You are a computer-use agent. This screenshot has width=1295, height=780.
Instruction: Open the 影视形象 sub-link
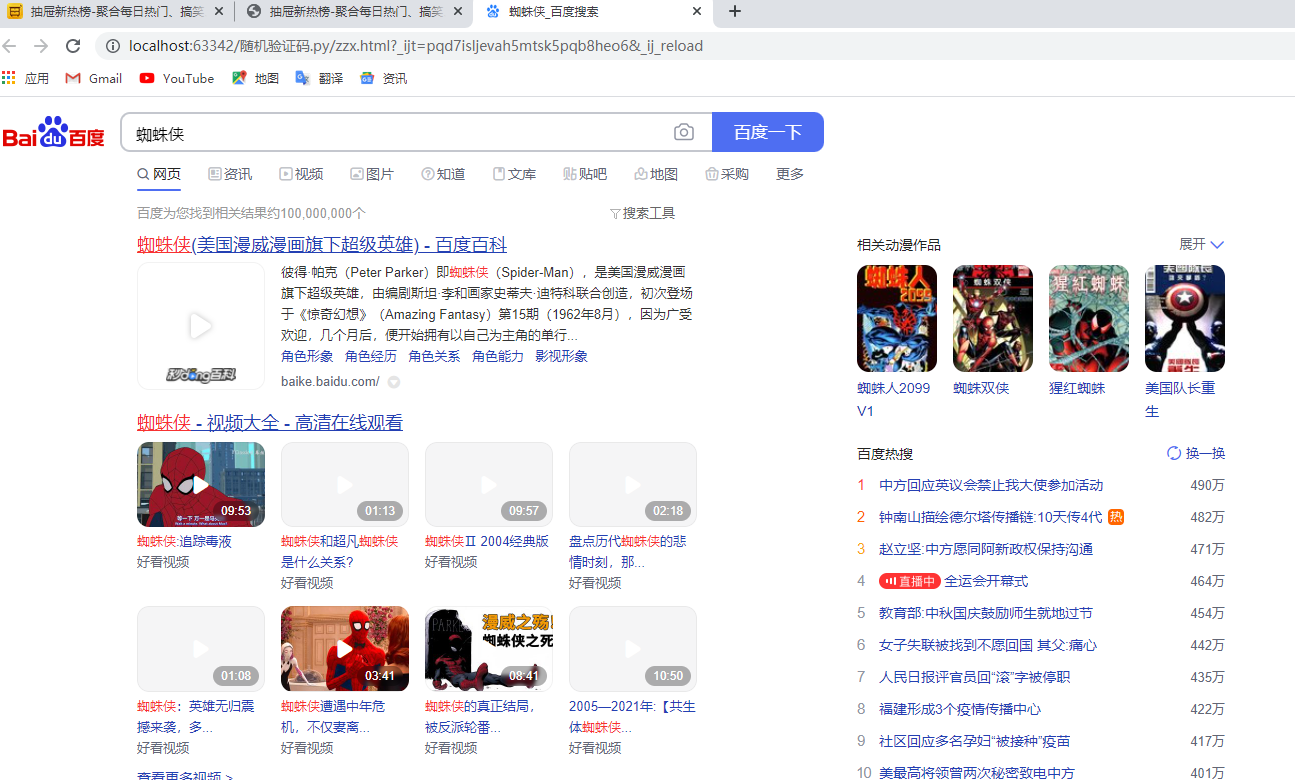(561, 356)
